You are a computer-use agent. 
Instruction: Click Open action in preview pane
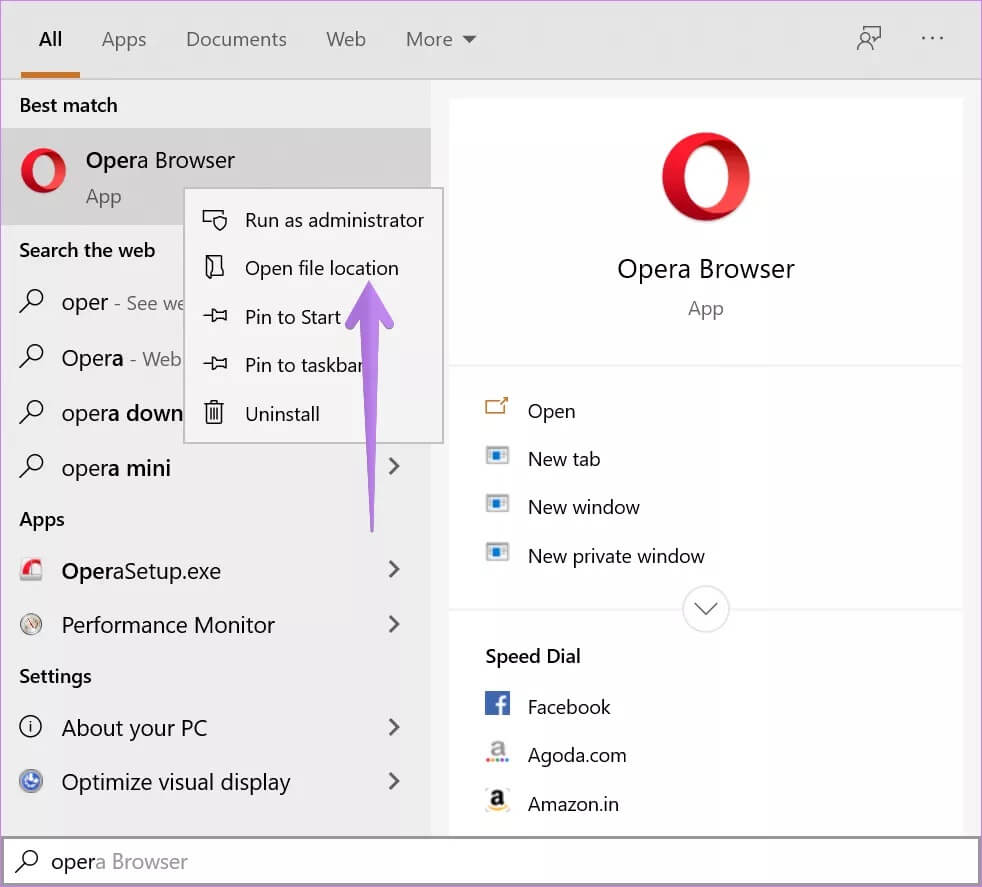(x=551, y=412)
